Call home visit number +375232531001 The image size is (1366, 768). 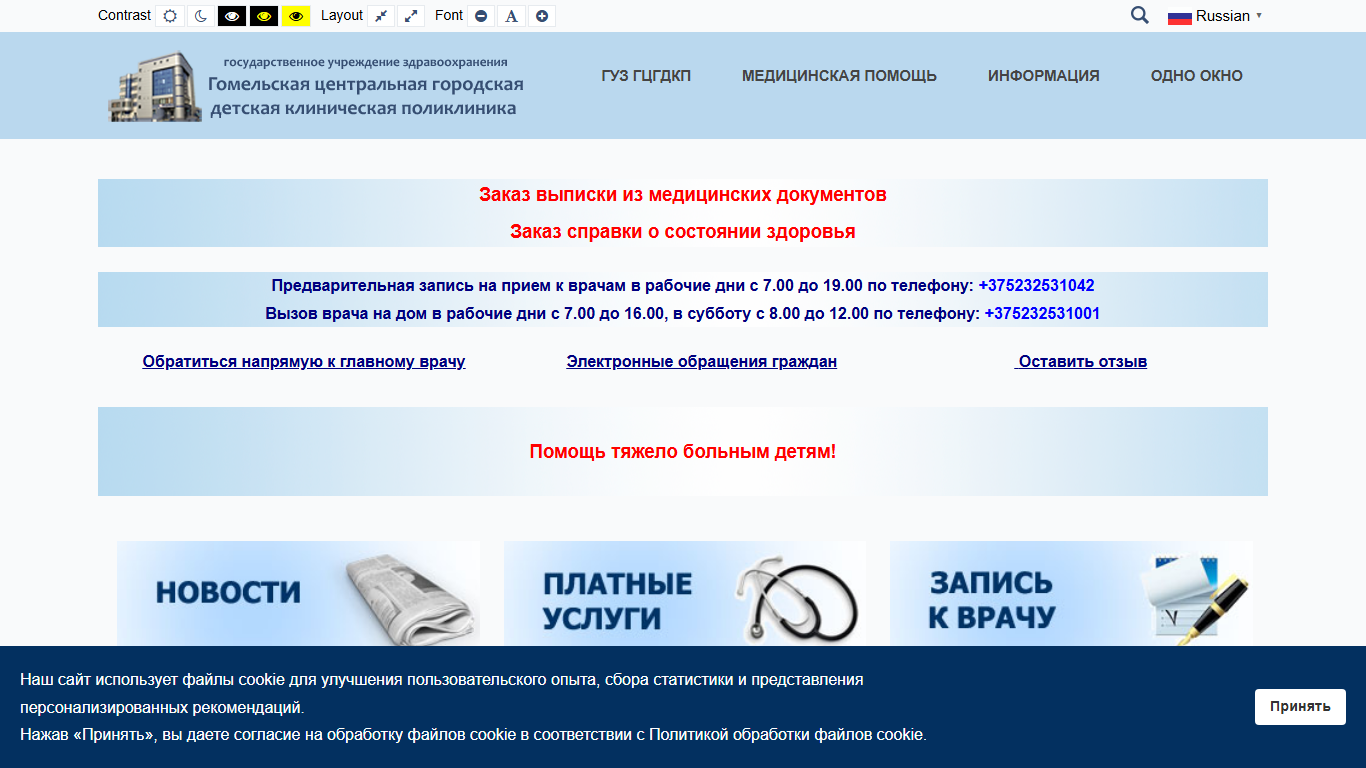pyautogui.click(x=1042, y=313)
